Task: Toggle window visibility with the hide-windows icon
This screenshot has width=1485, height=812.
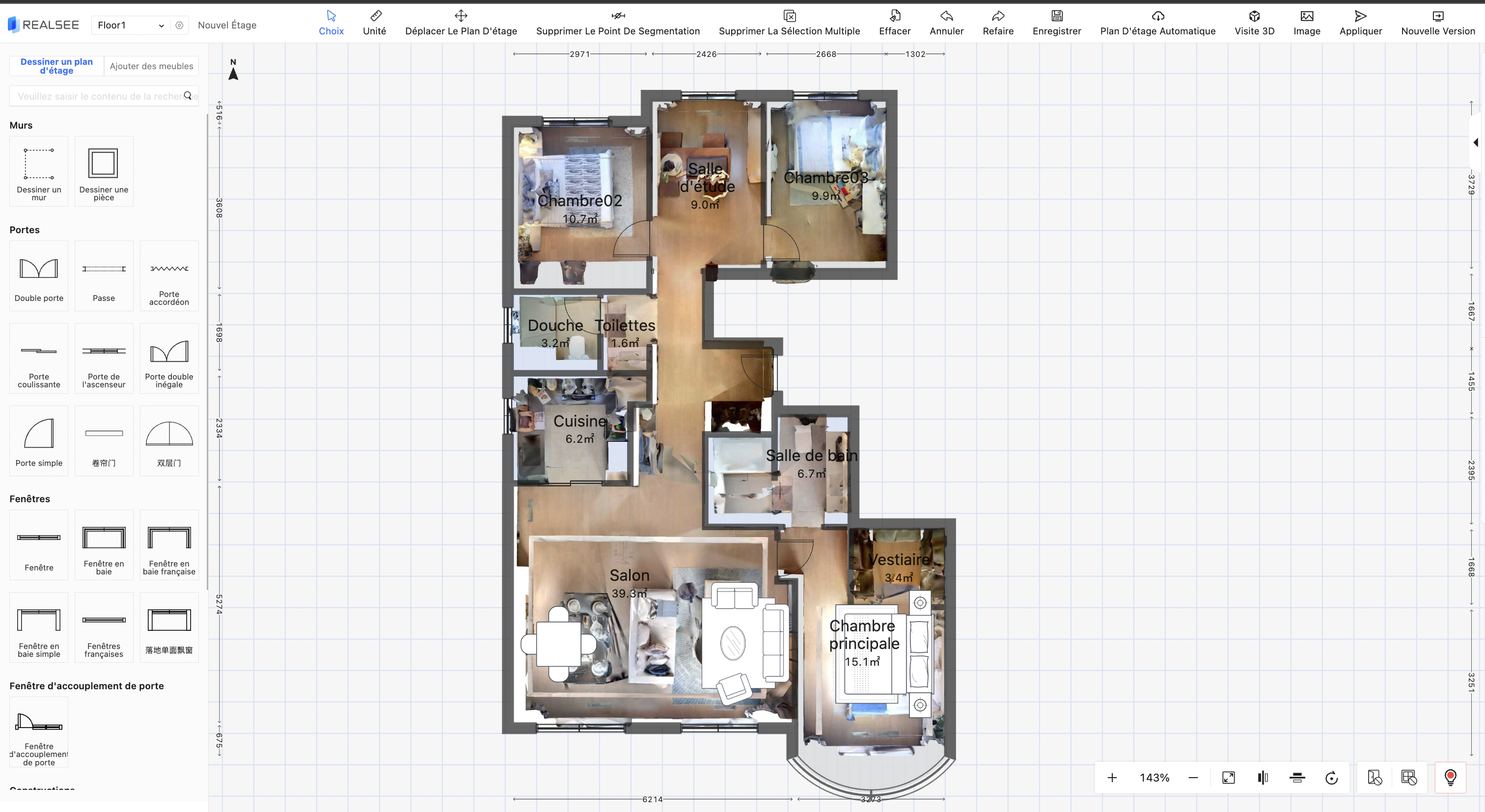Action: click(1409, 778)
